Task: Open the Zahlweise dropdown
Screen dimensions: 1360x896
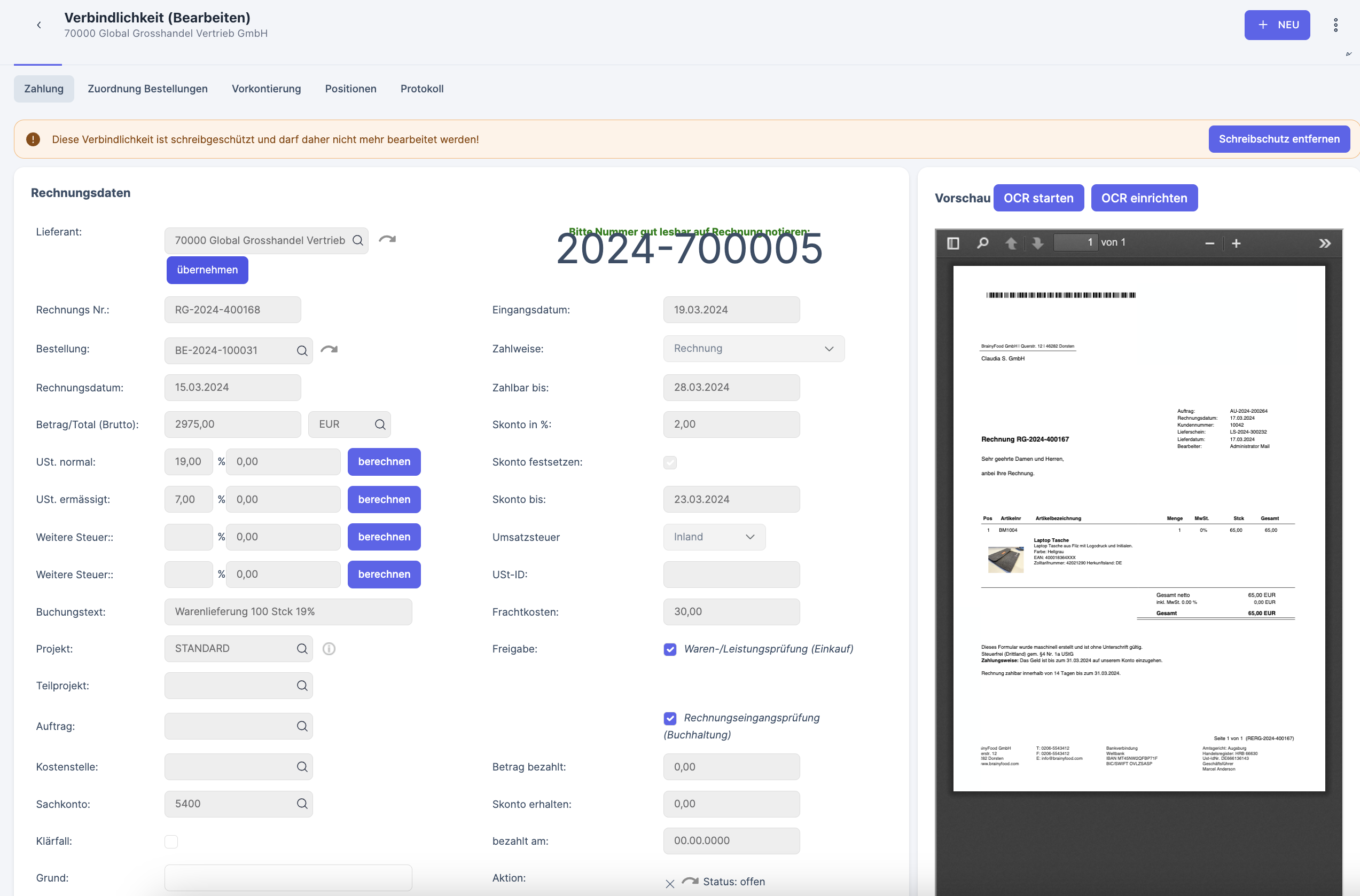Action: click(x=754, y=349)
